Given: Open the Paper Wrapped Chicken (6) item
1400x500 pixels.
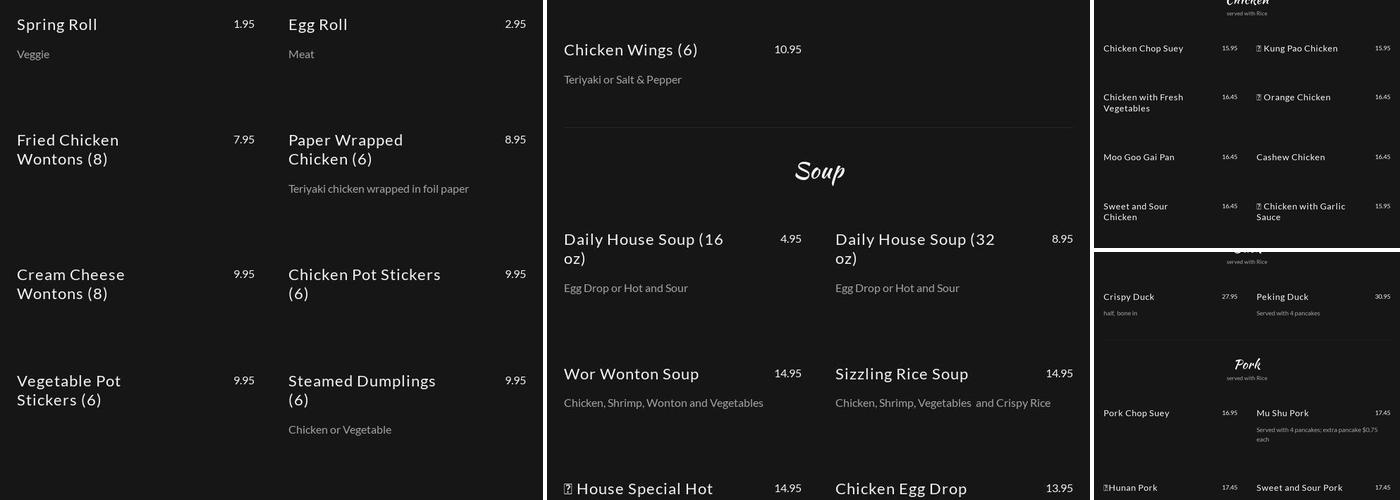Looking at the screenshot, I should [345, 150].
